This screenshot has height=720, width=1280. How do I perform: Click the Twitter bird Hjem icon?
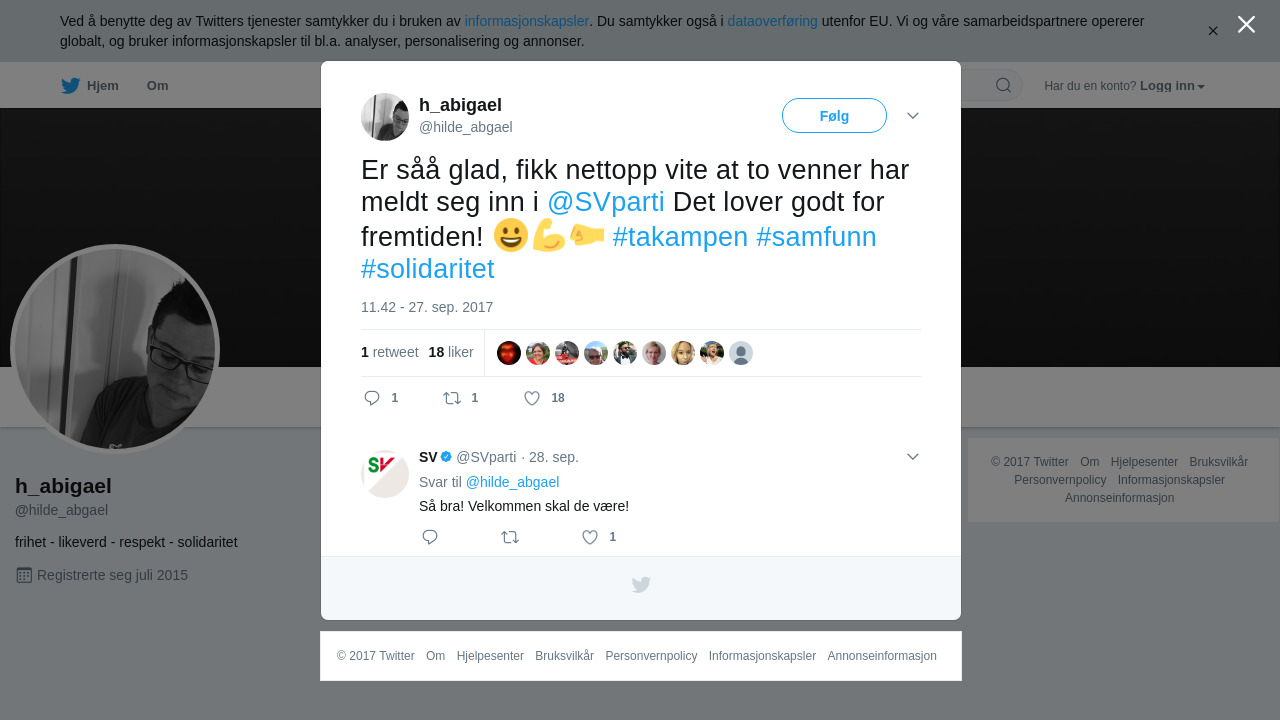pos(70,86)
